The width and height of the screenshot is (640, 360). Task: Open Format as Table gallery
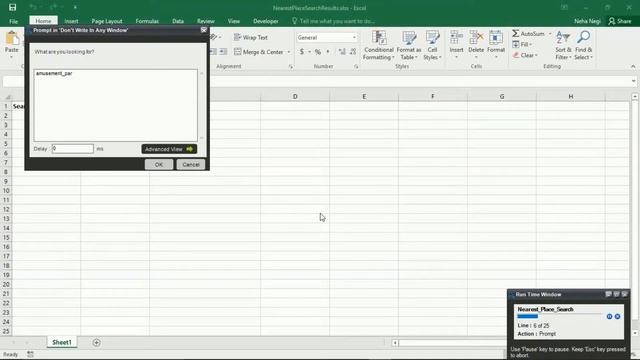pyautogui.click(x=409, y=45)
